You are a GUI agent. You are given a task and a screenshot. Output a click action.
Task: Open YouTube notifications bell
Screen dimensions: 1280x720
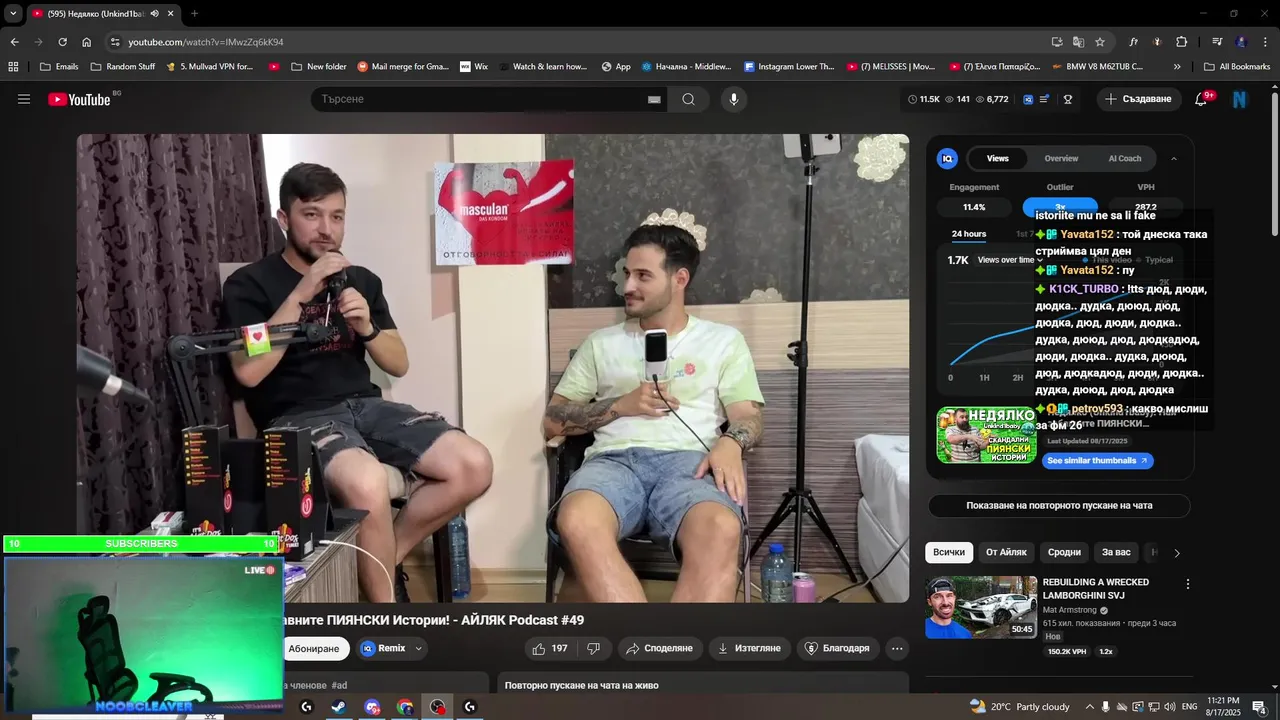[x=1202, y=99]
